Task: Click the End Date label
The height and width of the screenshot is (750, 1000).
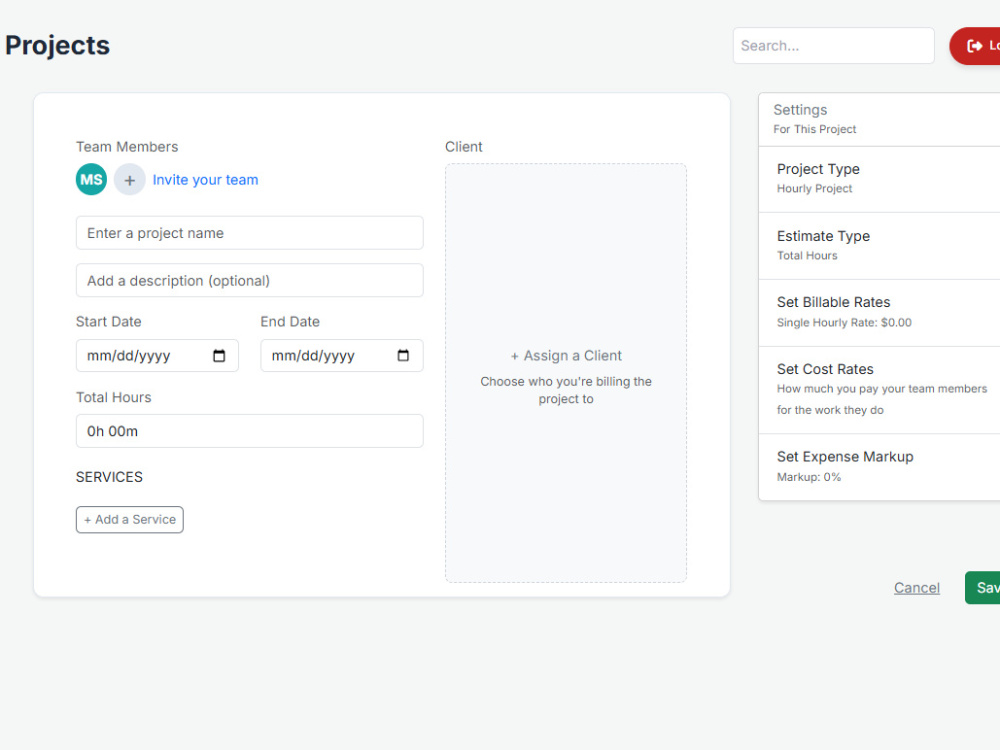Action: (x=290, y=321)
